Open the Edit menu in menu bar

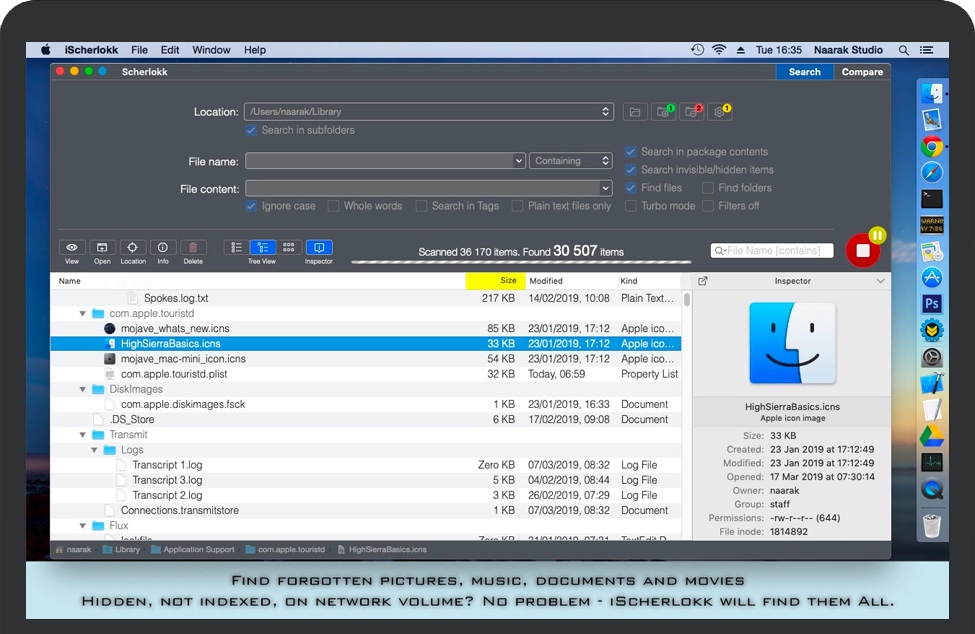click(170, 50)
